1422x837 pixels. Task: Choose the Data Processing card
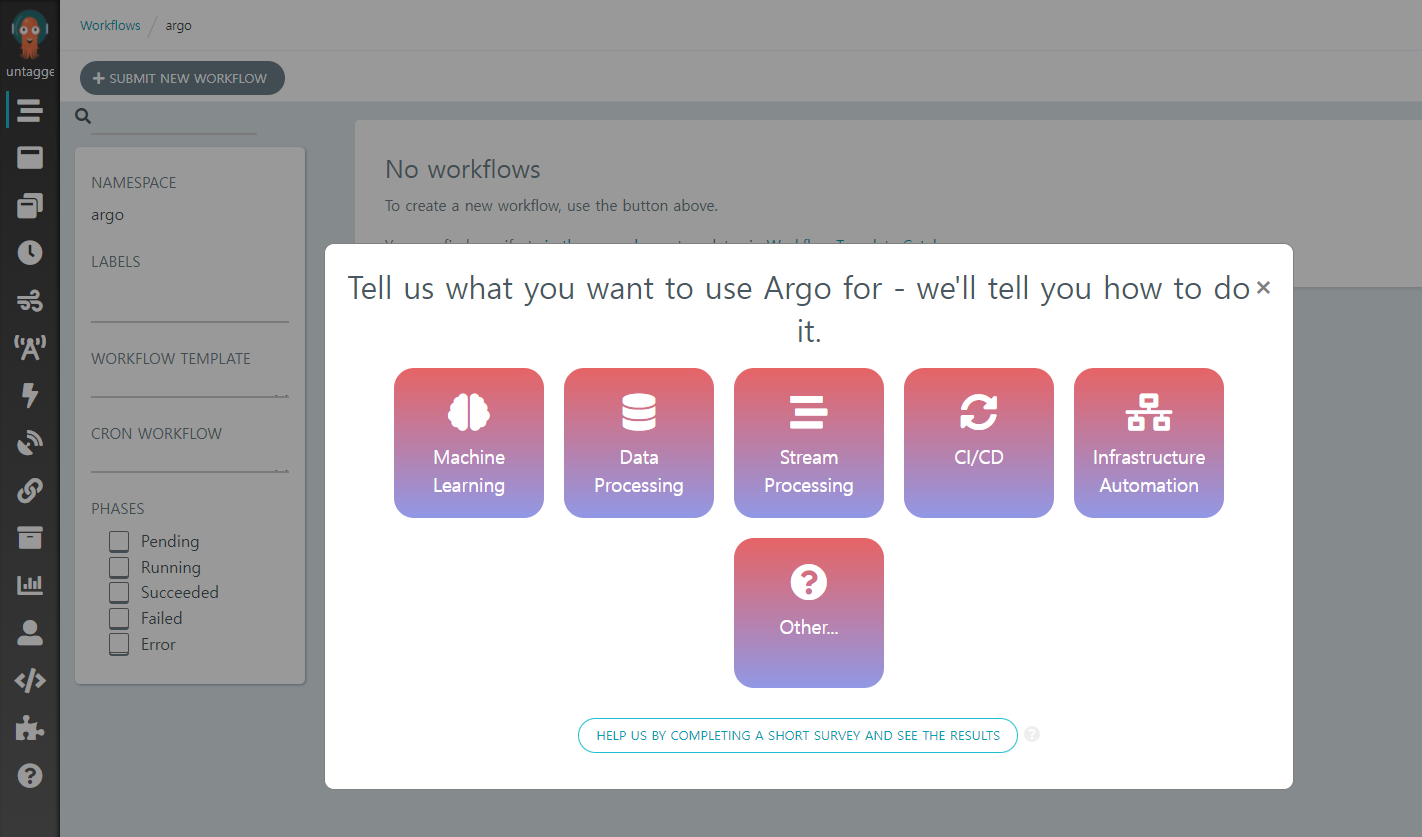[x=639, y=443]
